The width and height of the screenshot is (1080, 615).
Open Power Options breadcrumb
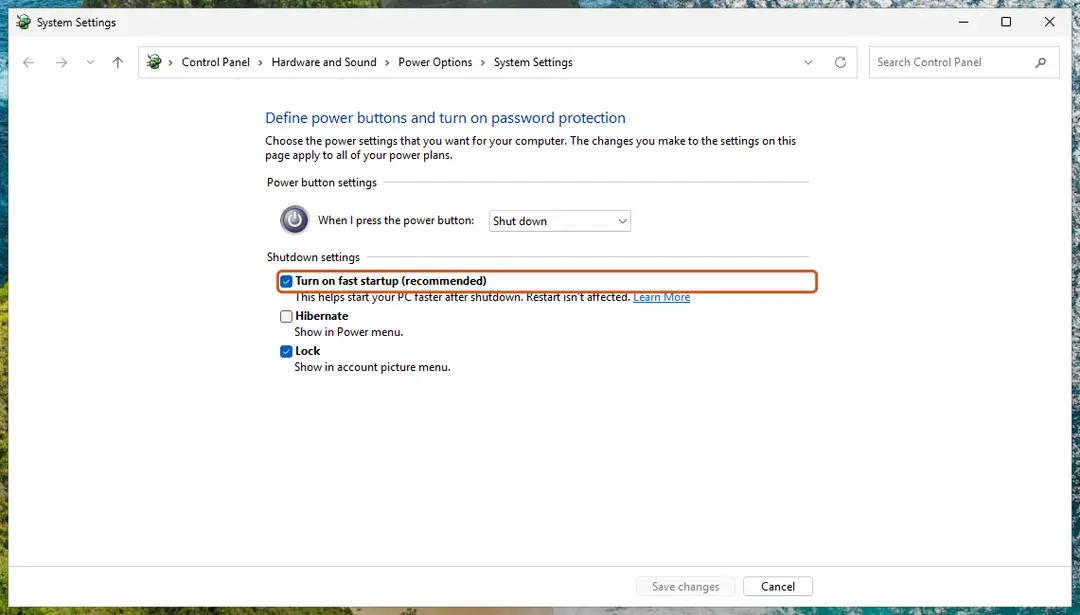click(x=435, y=62)
